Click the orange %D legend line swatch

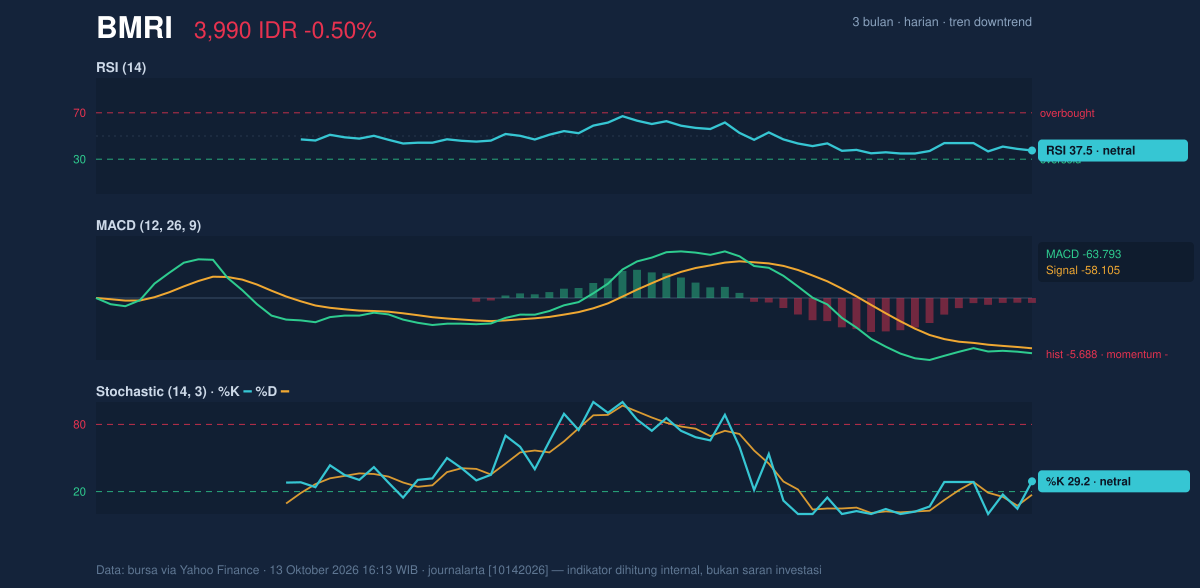click(285, 391)
